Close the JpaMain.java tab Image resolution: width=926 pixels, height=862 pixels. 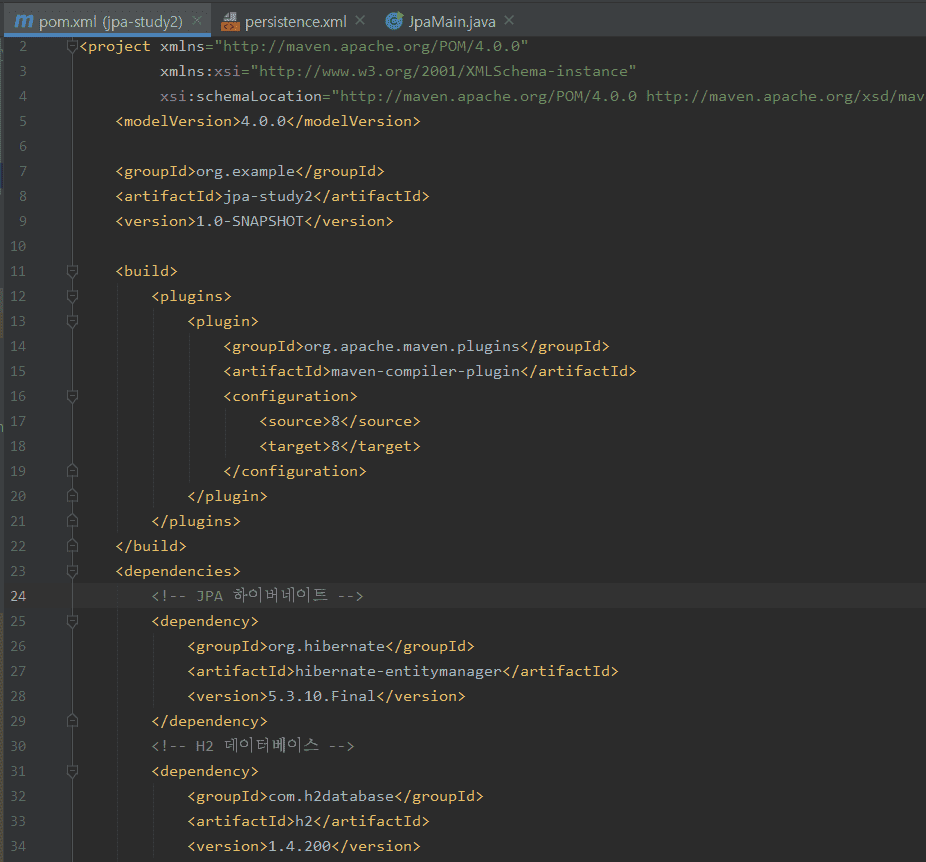point(509,21)
